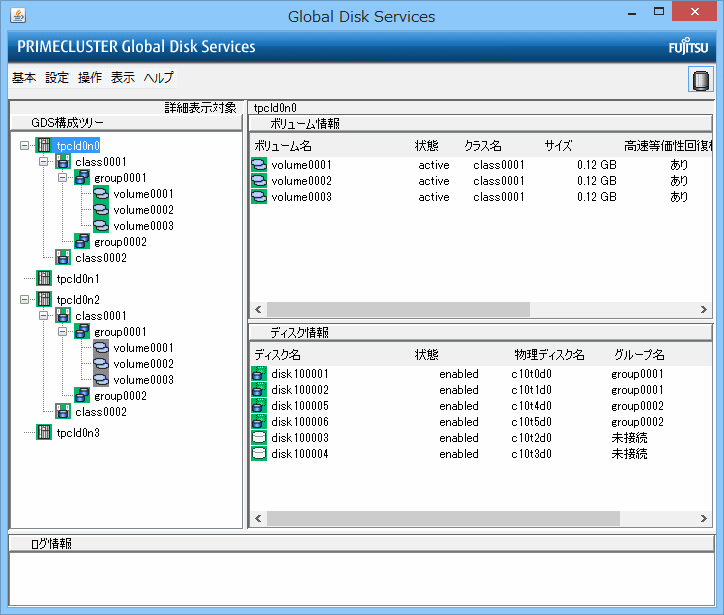
Task: Click group0002 icon under tpcld0n0
Action: (x=82, y=241)
